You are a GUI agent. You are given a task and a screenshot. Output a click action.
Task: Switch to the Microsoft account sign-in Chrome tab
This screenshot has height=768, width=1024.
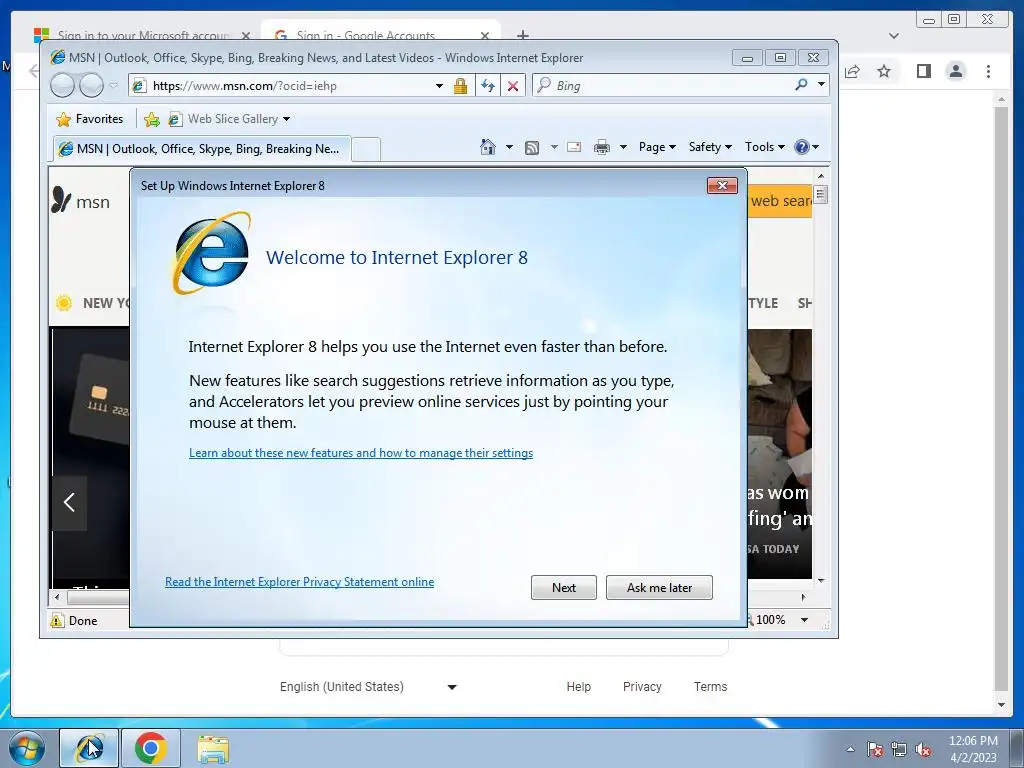142,35
